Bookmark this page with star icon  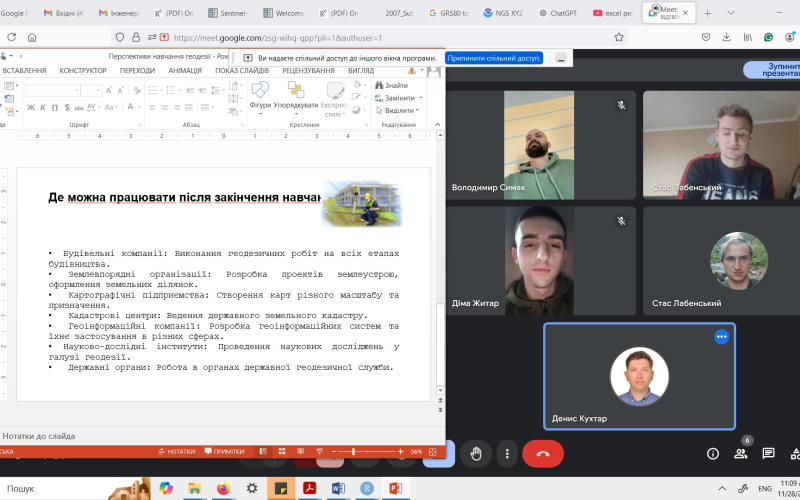tap(618, 37)
